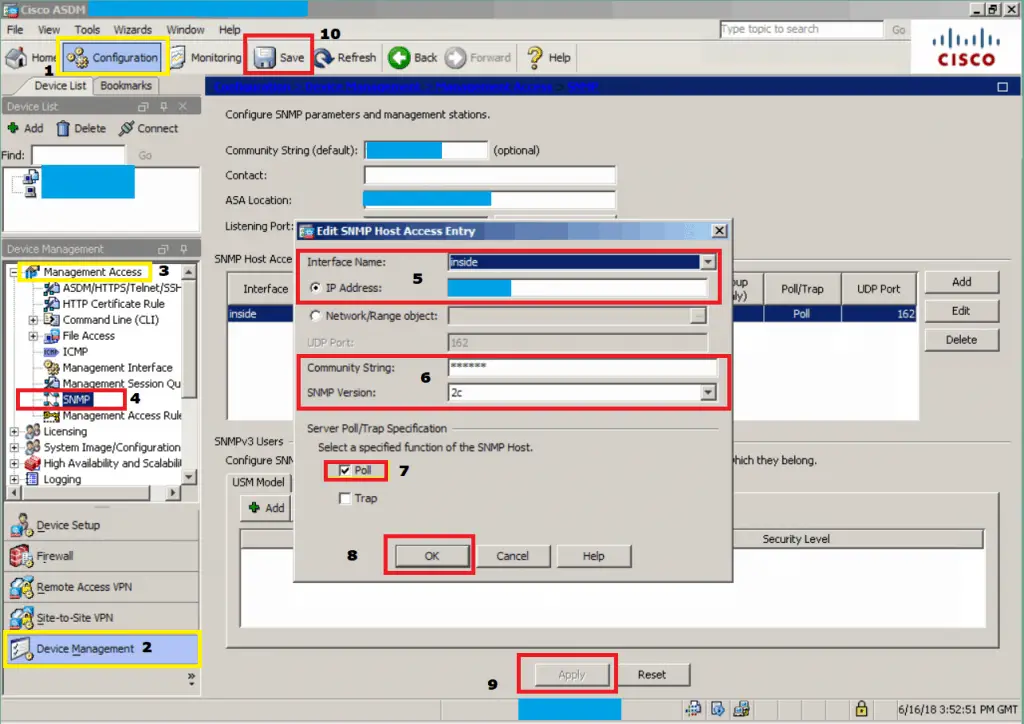Cancel the Edit SNMP Host dialog
1024x724 pixels.
(513, 556)
